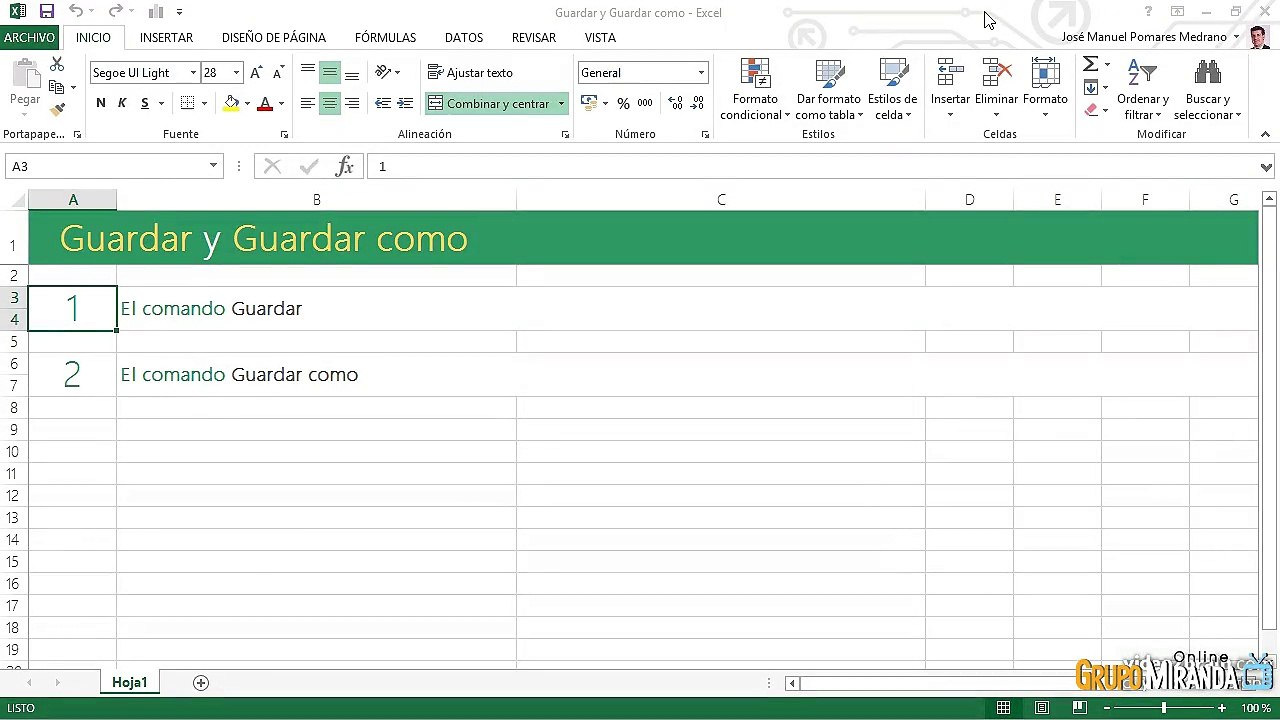Redo the last undone action
The image size is (1280, 720).
115,12
